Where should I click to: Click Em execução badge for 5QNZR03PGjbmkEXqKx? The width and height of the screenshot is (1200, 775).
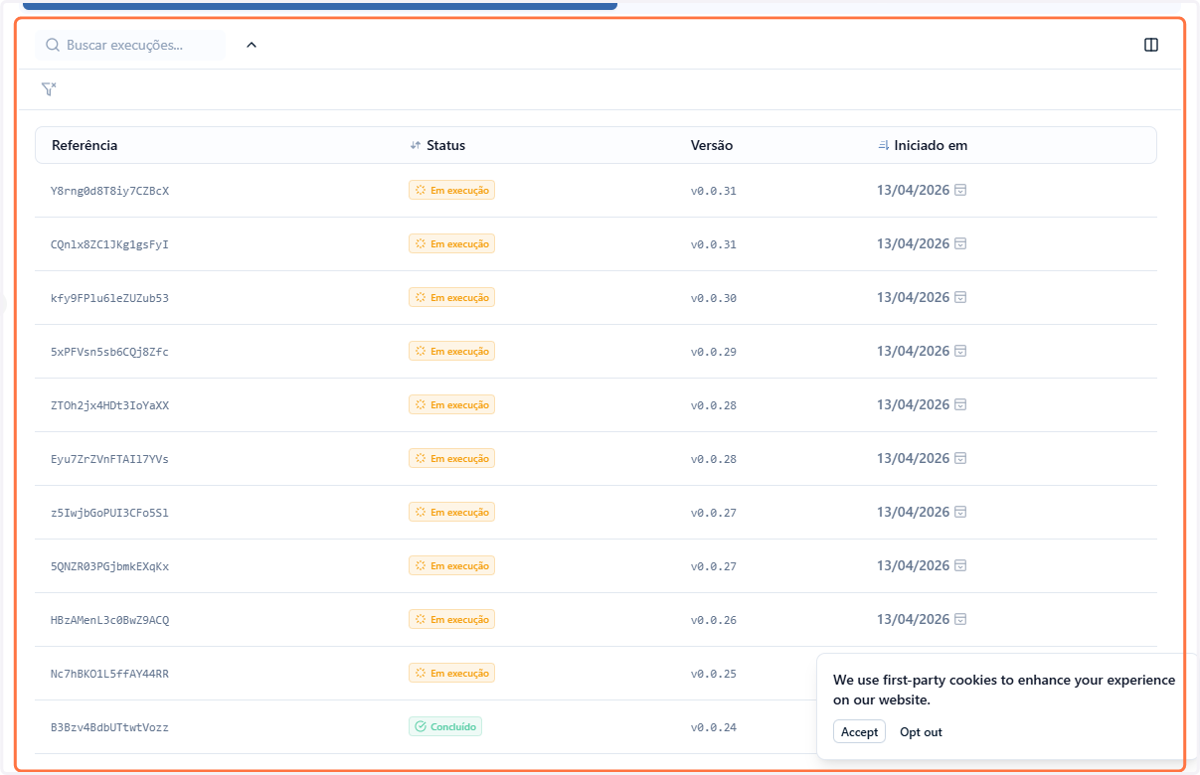(x=452, y=566)
